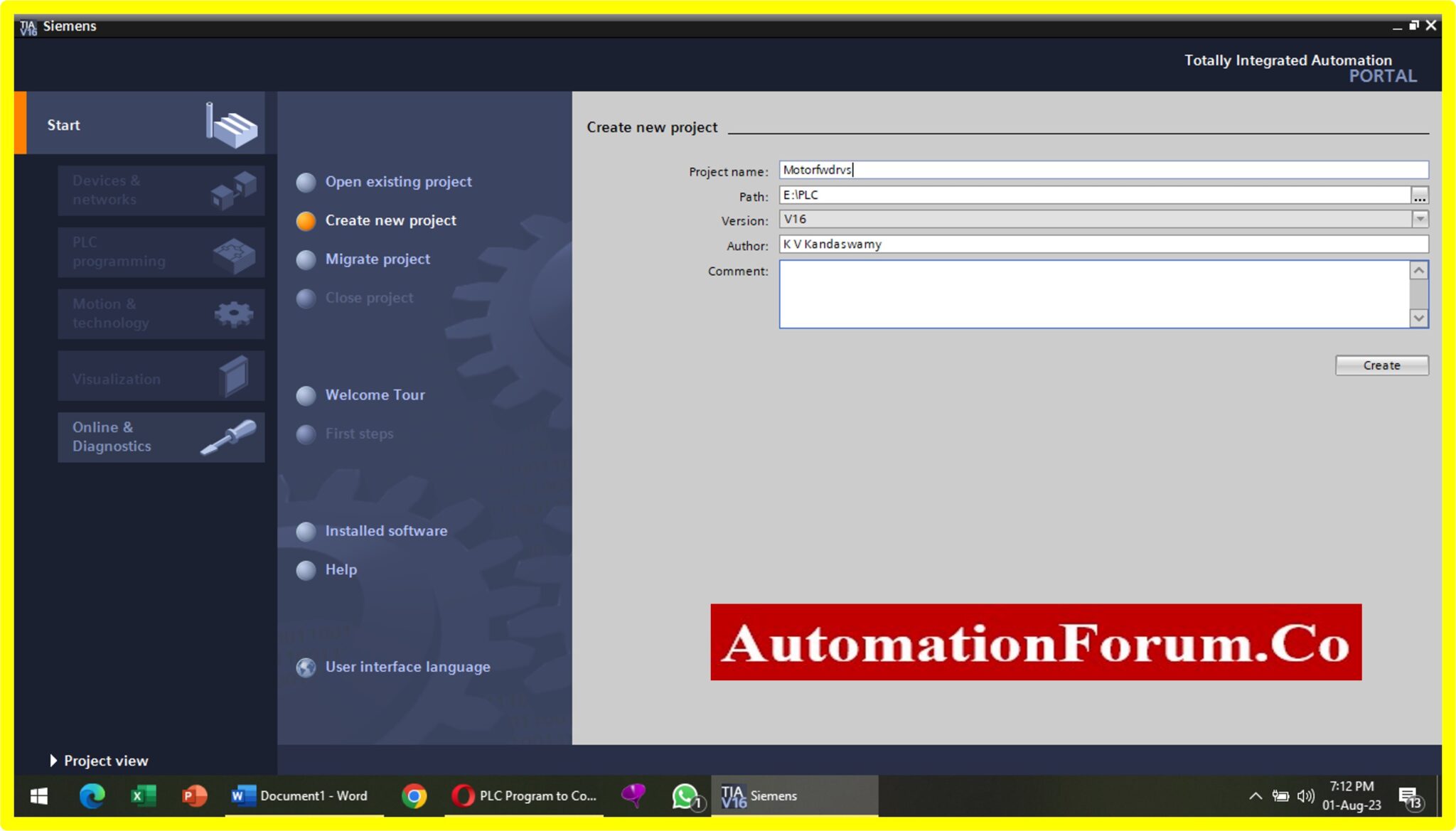Select the Open existing project option
The image size is (1456, 831).
click(x=398, y=182)
